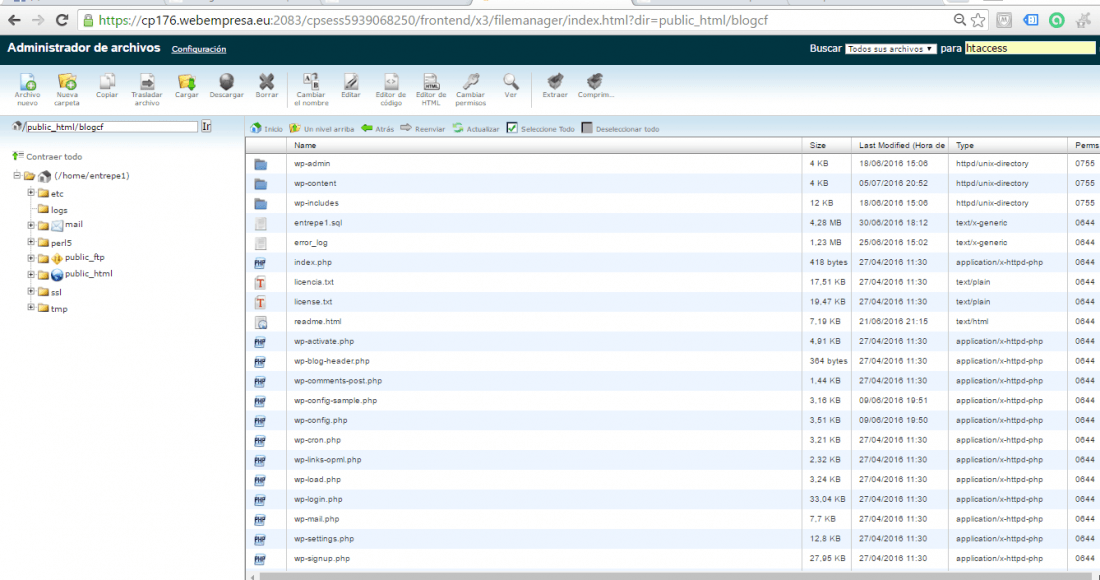Bookmark this page with the star icon

pos(978,20)
